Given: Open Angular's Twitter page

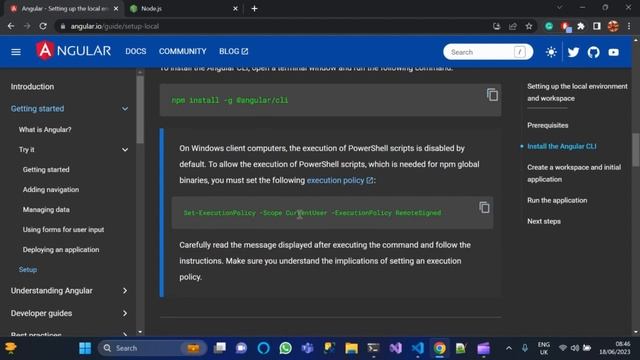Looking at the screenshot, I should pos(573,52).
